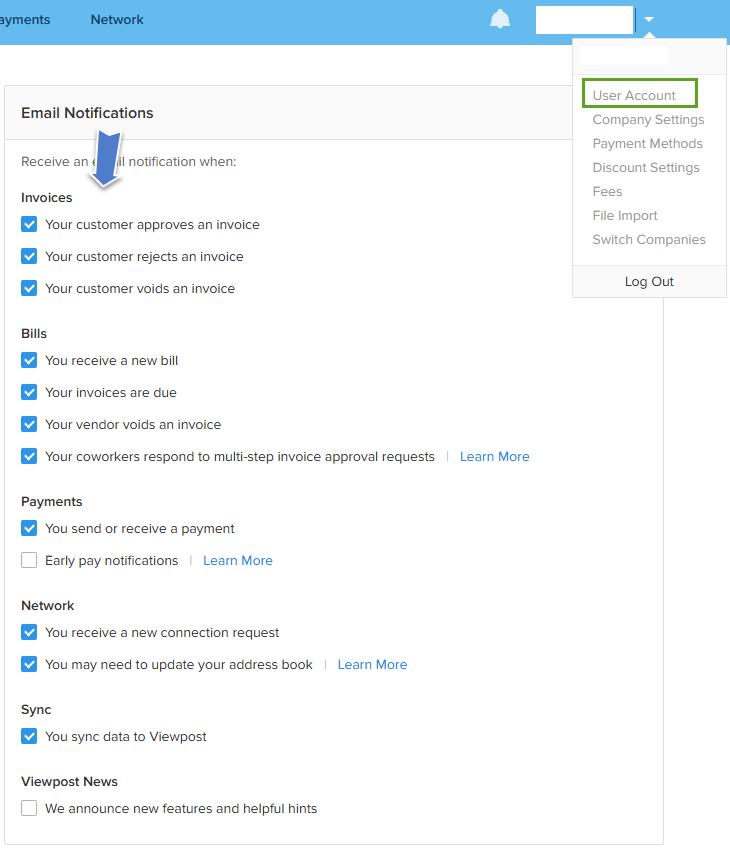Enable Viewpost News announcements checkbox

(x=29, y=808)
